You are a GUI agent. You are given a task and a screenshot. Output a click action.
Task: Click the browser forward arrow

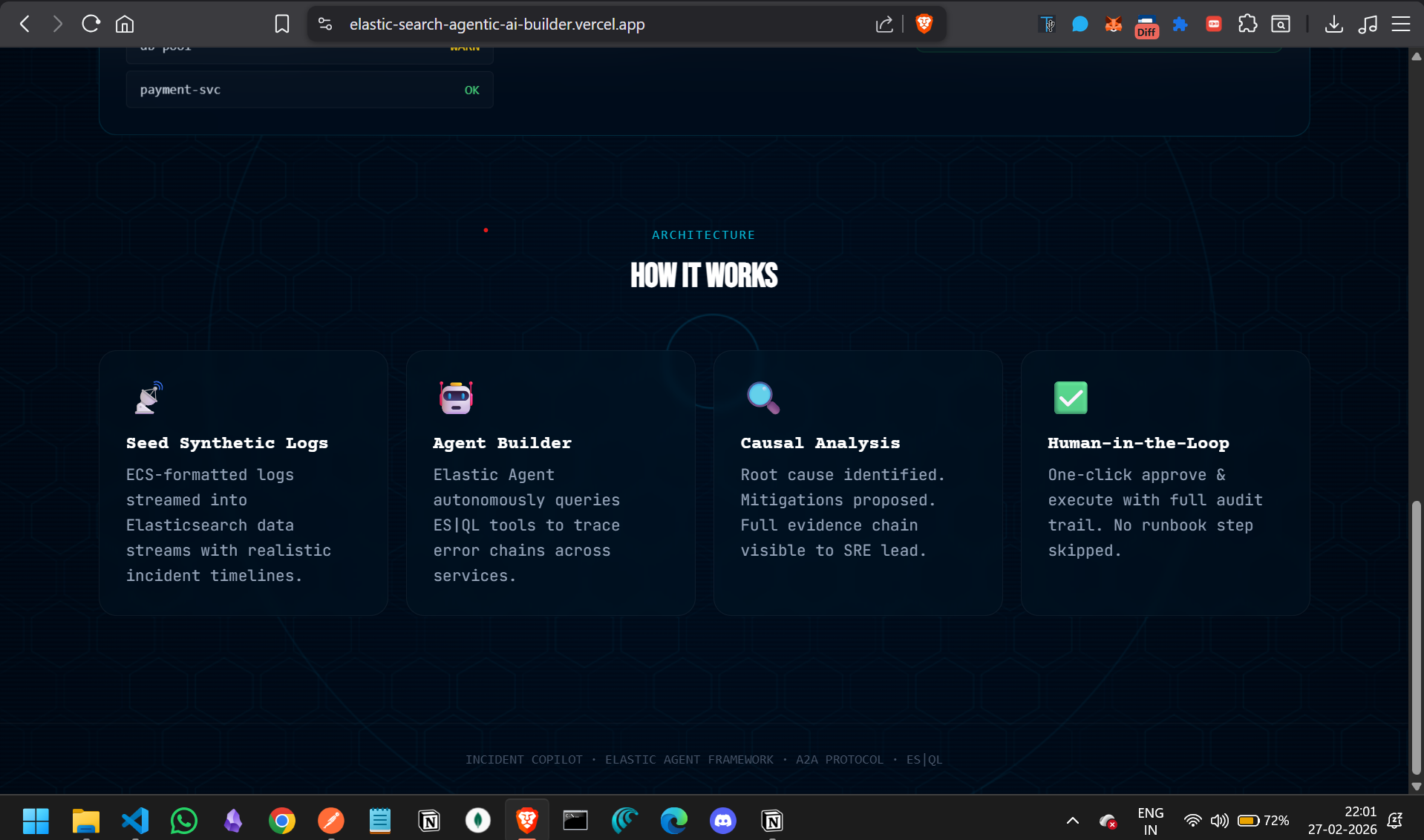[x=58, y=24]
